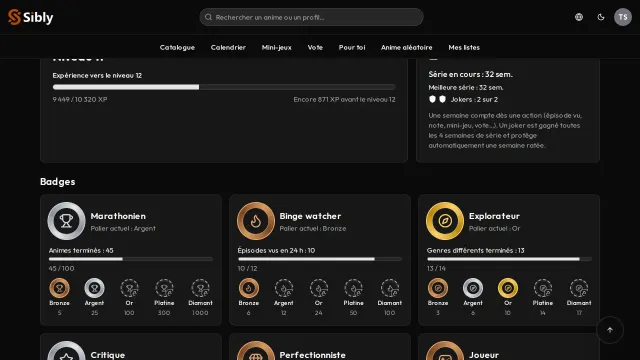Select Explorateur Bronze tier icon
Viewport: 640px width, 360px height.
[438, 288]
